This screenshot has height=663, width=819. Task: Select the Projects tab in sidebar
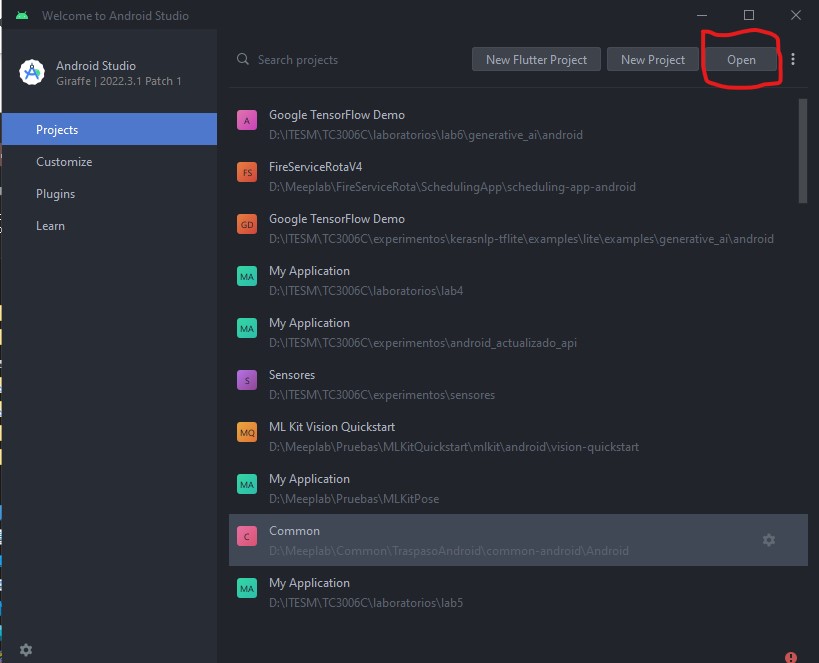[x=109, y=130]
